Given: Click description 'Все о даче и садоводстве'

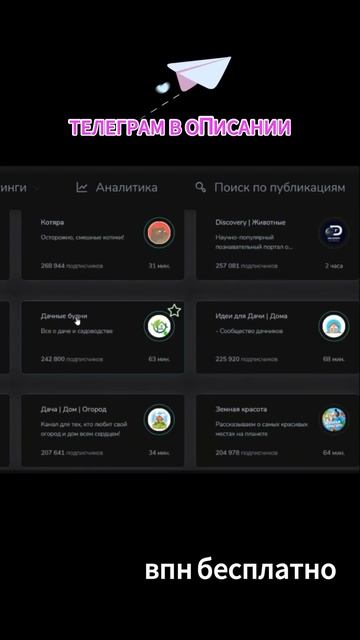Looking at the screenshot, I should (x=76, y=331).
